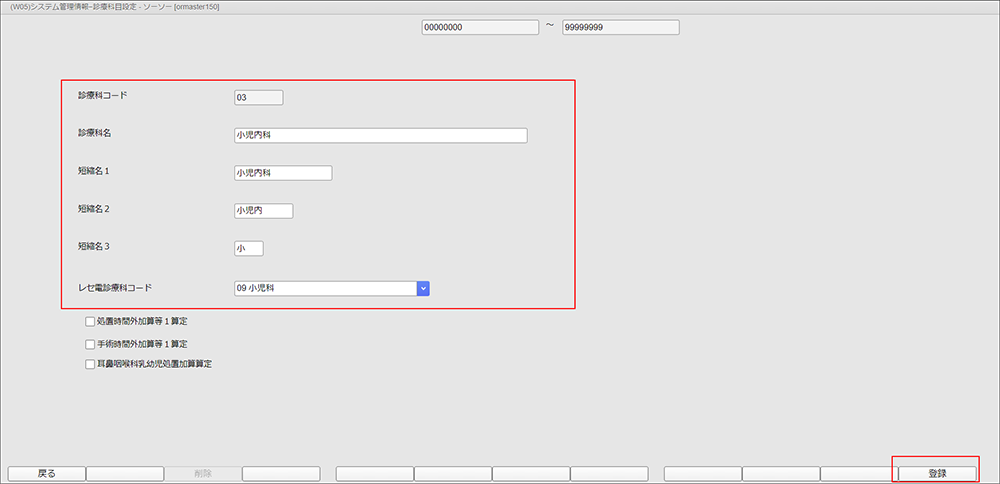Viewport: 1000px width, 484px height.
Task: Click the blank button left of 登録
Action: point(858,473)
